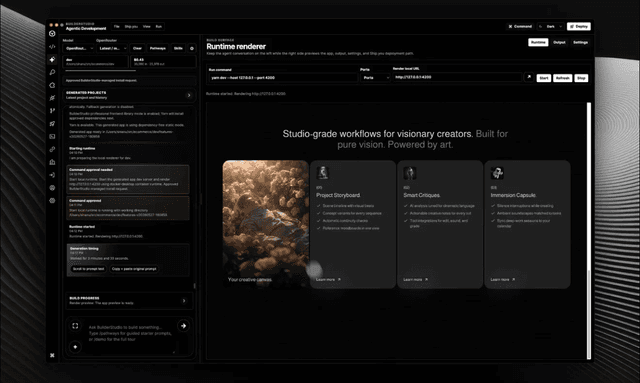
Task: Open the rocket icon in the sidebar
Action: pyautogui.click(x=52, y=124)
